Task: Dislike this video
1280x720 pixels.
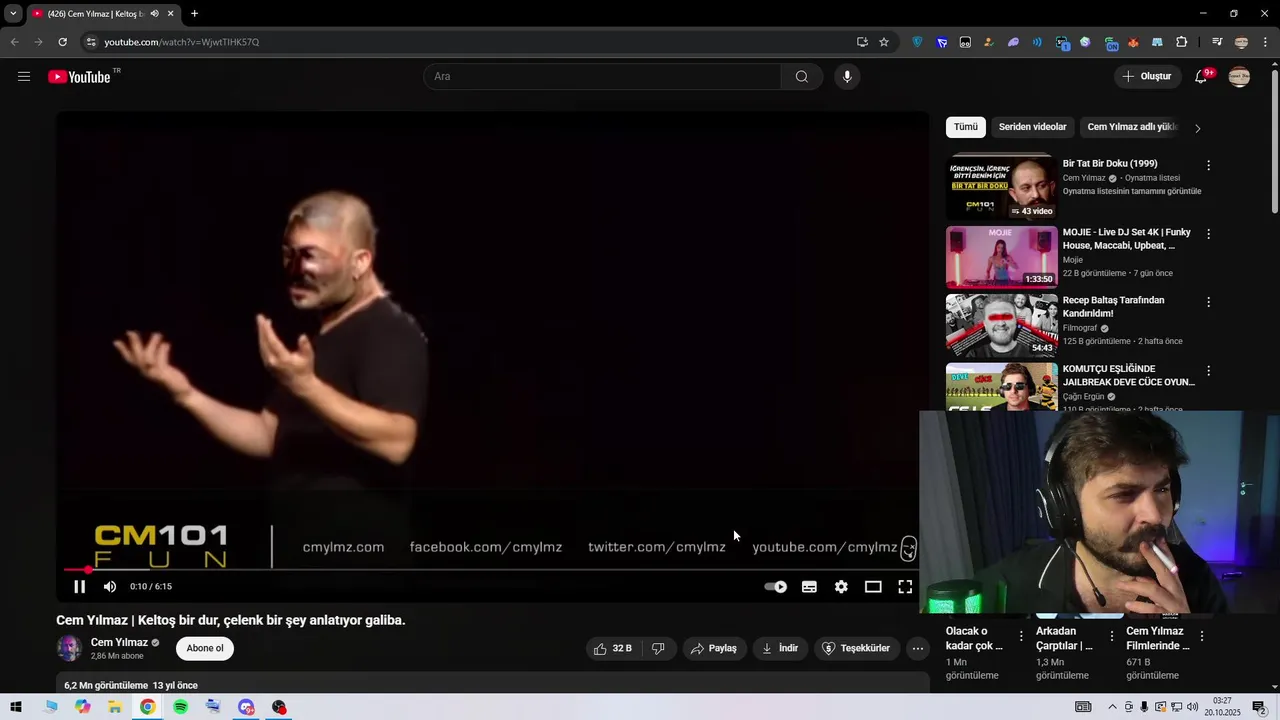Action: [658, 649]
